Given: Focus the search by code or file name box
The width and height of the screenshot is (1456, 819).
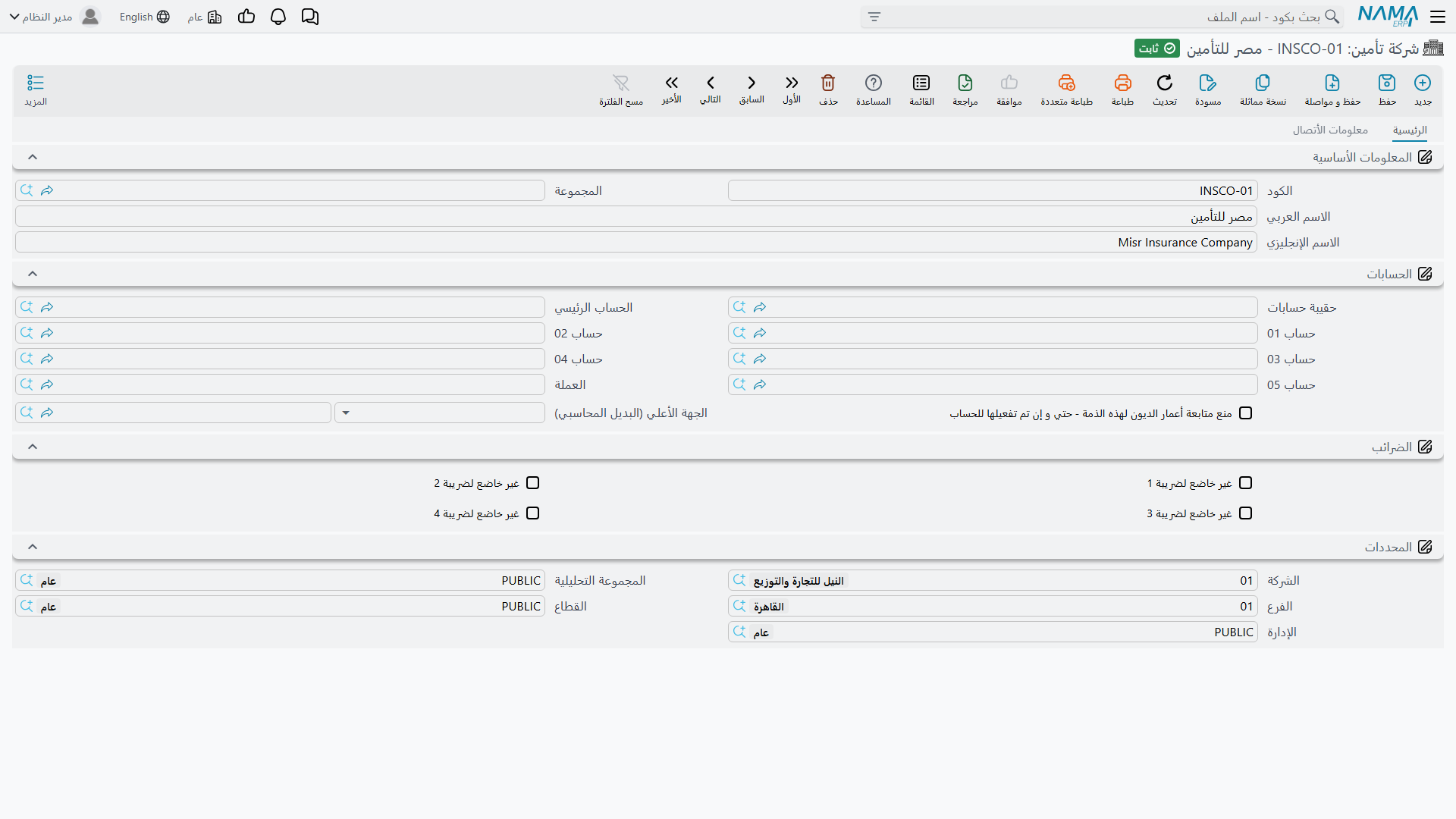Looking at the screenshot, I should [x=1102, y=17].
